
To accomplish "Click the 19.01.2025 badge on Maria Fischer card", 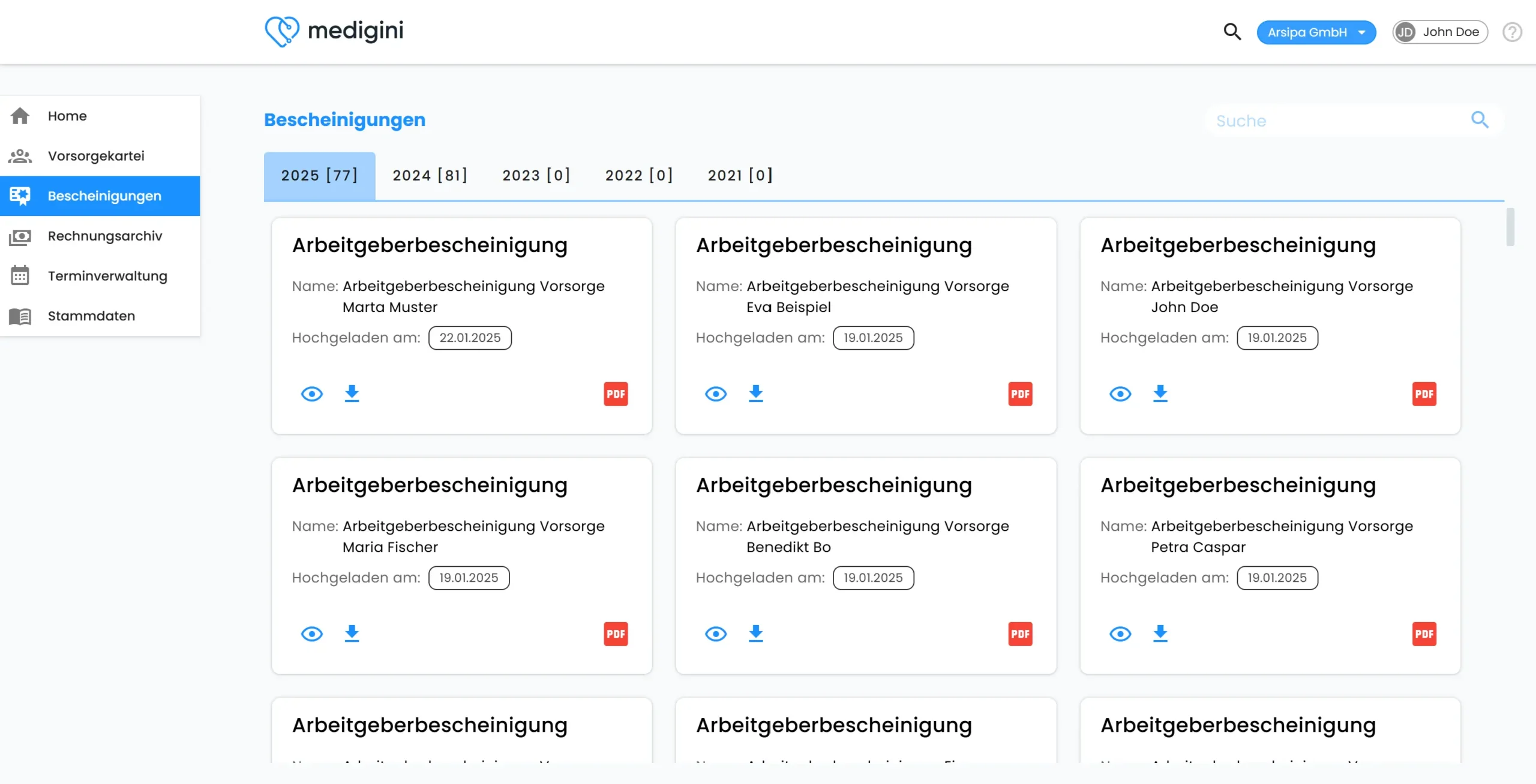I will coord(469,578).
